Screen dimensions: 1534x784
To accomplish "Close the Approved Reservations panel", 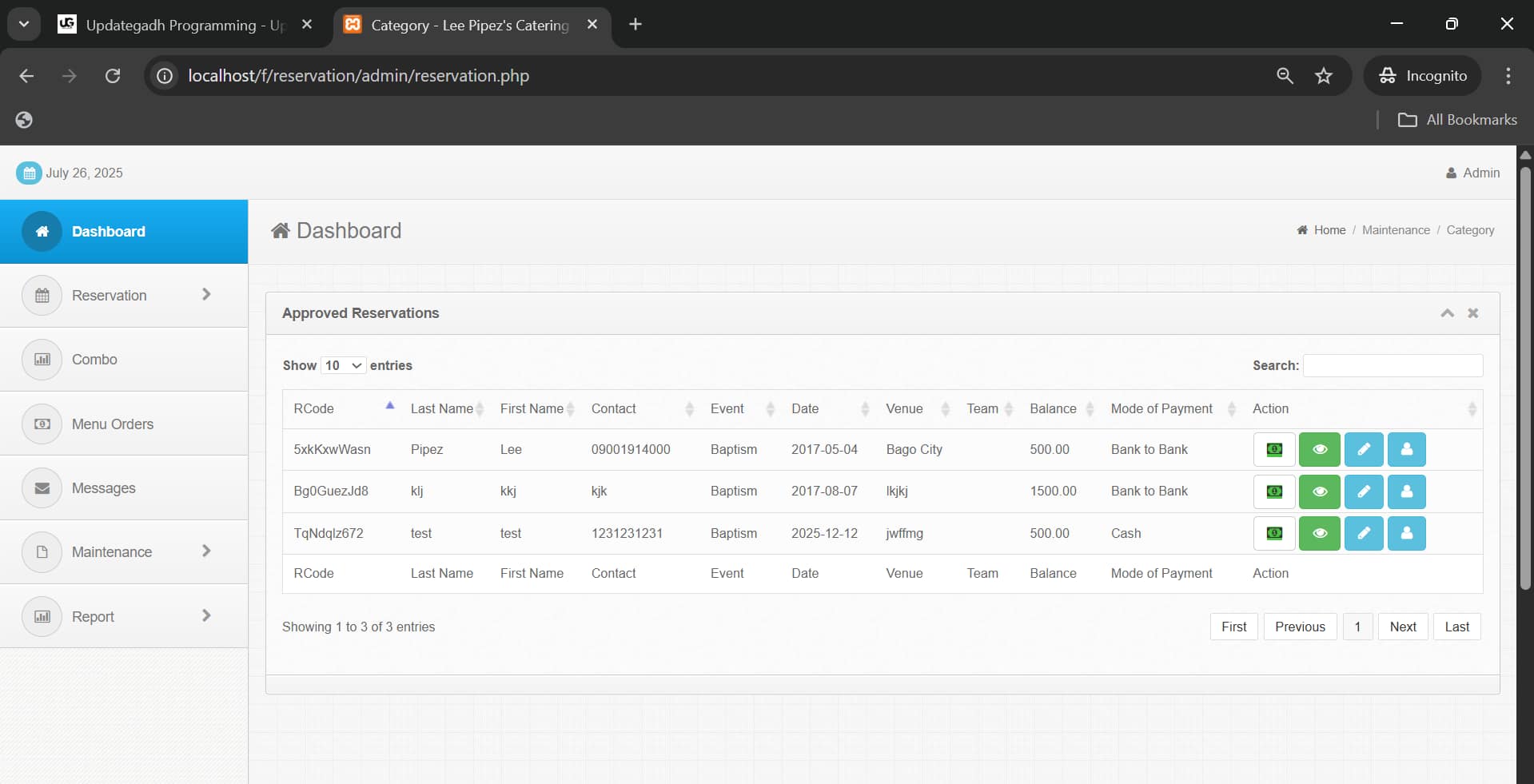I will pyautogui.click(x=1472, y=313).
